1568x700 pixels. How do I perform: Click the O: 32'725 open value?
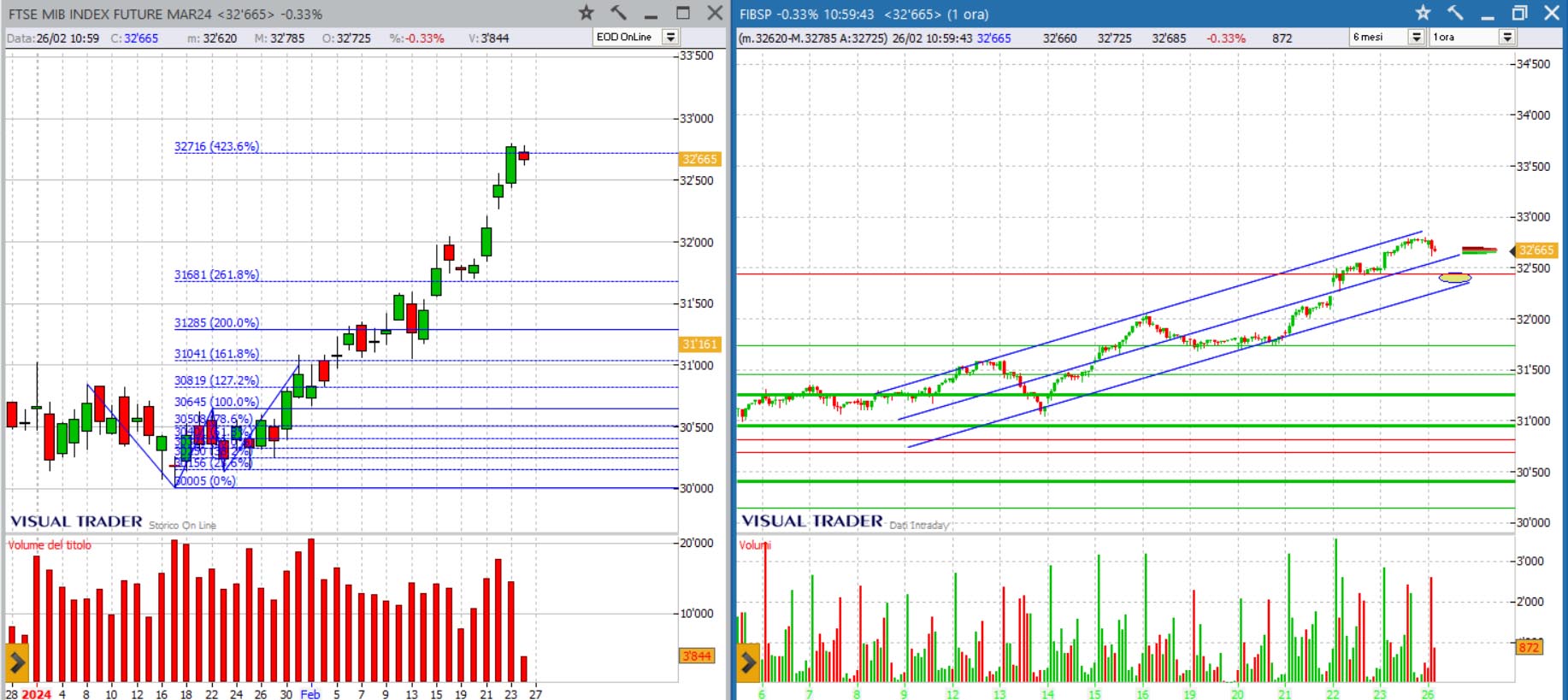pyautogui.click(x=346, y=38)
